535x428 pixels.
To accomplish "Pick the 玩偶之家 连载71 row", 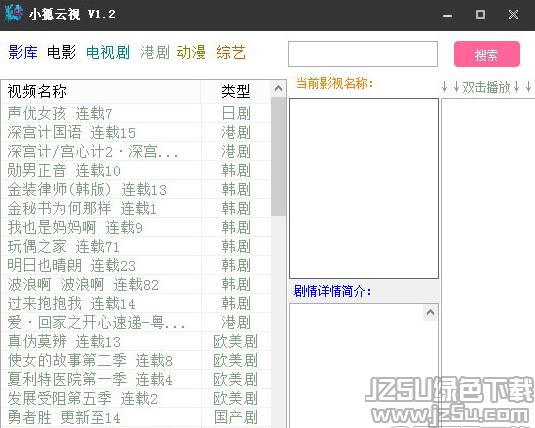I will [136, 246].
